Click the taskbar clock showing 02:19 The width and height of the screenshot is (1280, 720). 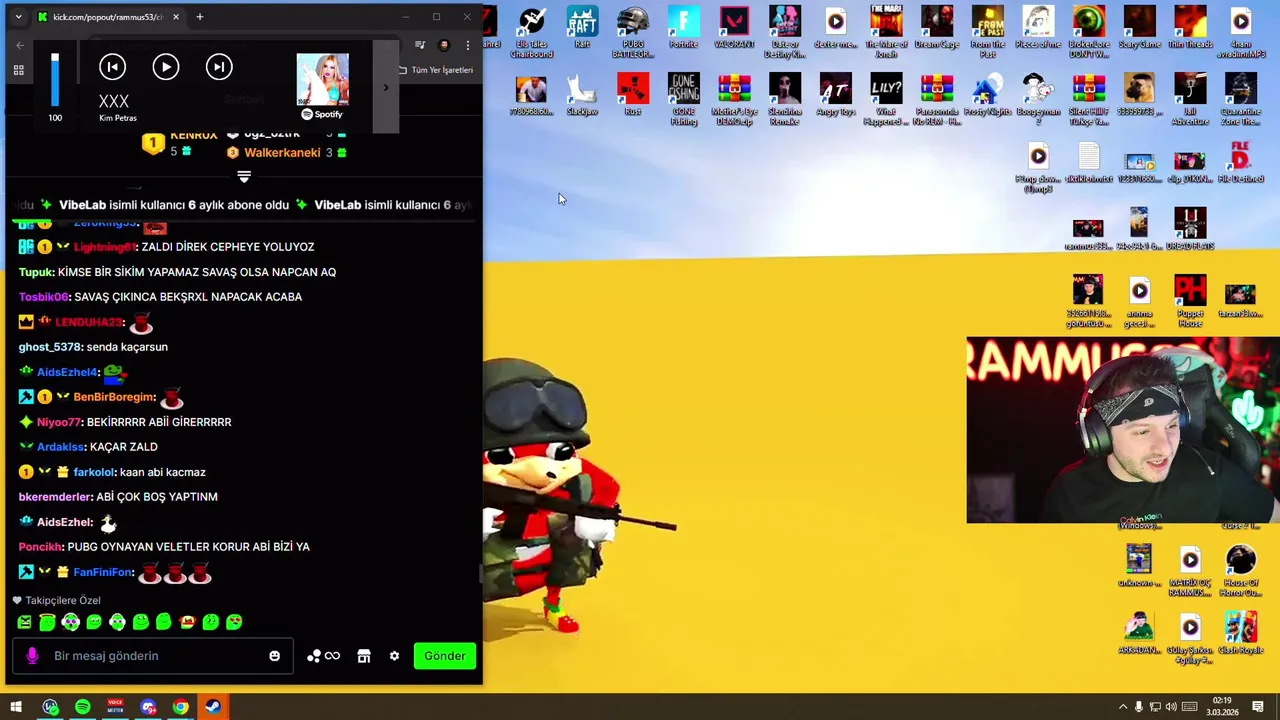click(1222, 707)
